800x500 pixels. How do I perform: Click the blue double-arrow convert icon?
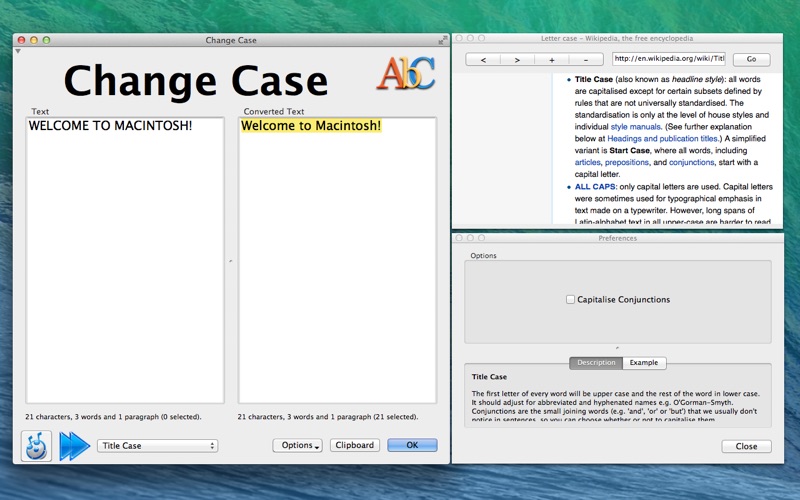point(74,446)
